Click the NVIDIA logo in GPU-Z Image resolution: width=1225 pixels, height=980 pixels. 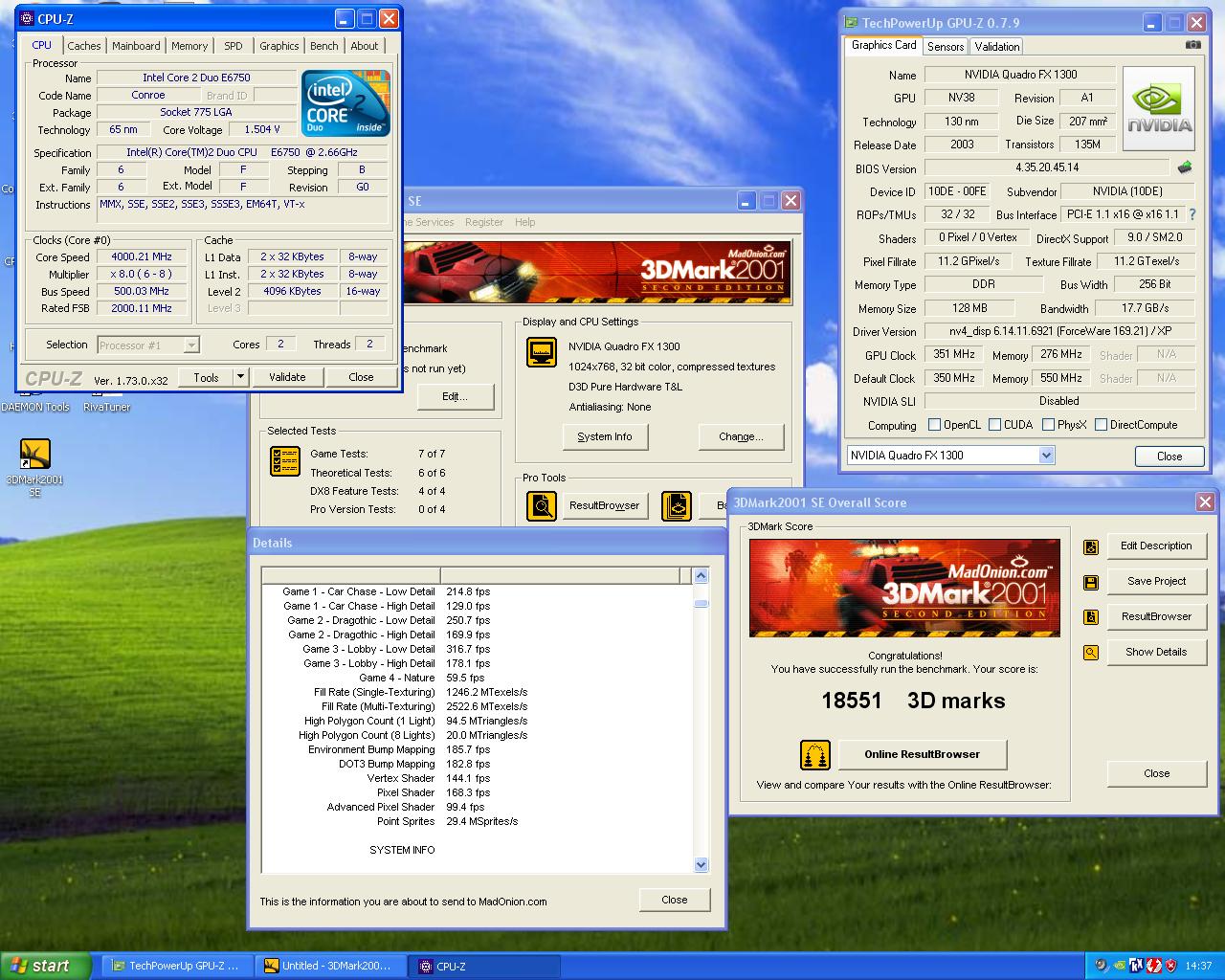1159,108
